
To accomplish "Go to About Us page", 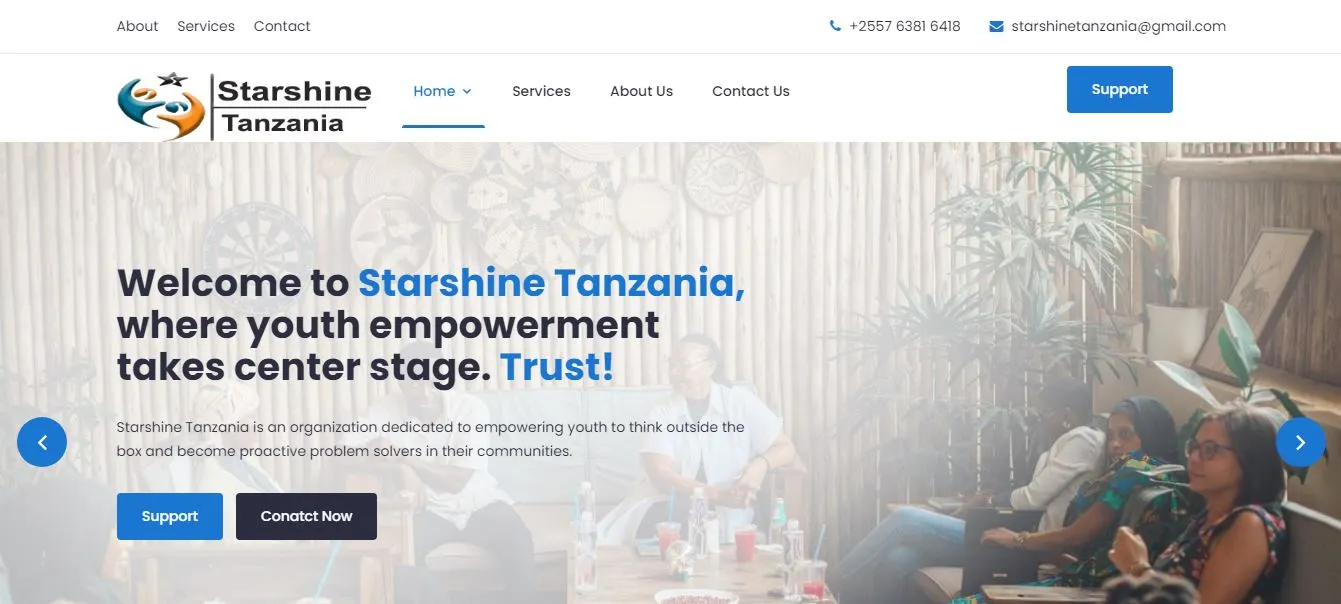I will point(641,91).
